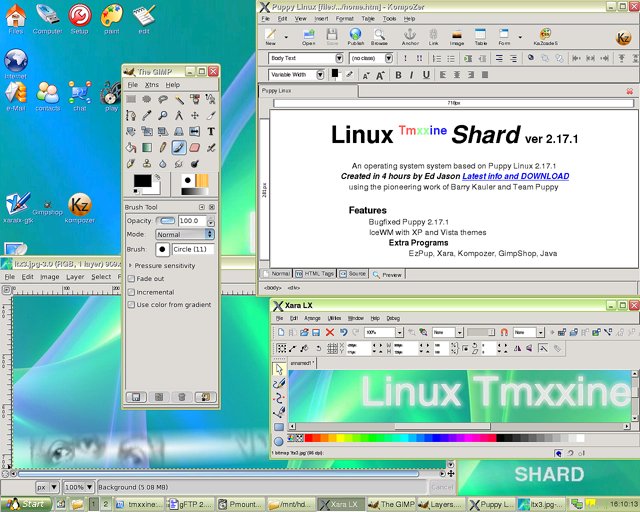Image resolution: width=640 pixels, height=512 pixels.
Task: Click the save tool options button in GIMP
Action: coord(136,397)
